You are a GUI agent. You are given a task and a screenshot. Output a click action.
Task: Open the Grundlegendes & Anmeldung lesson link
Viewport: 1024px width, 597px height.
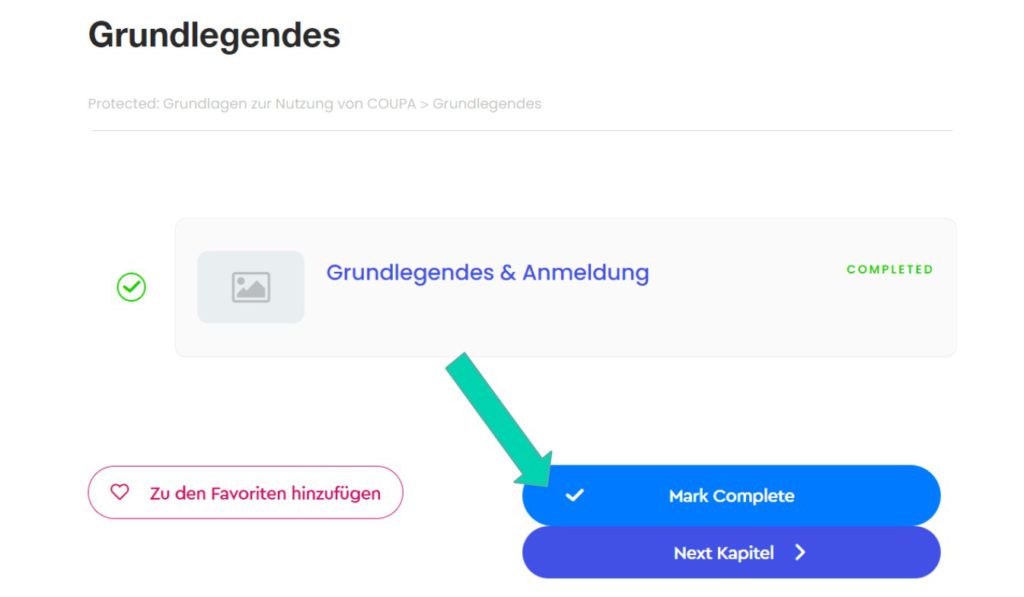tap(487, 272)
